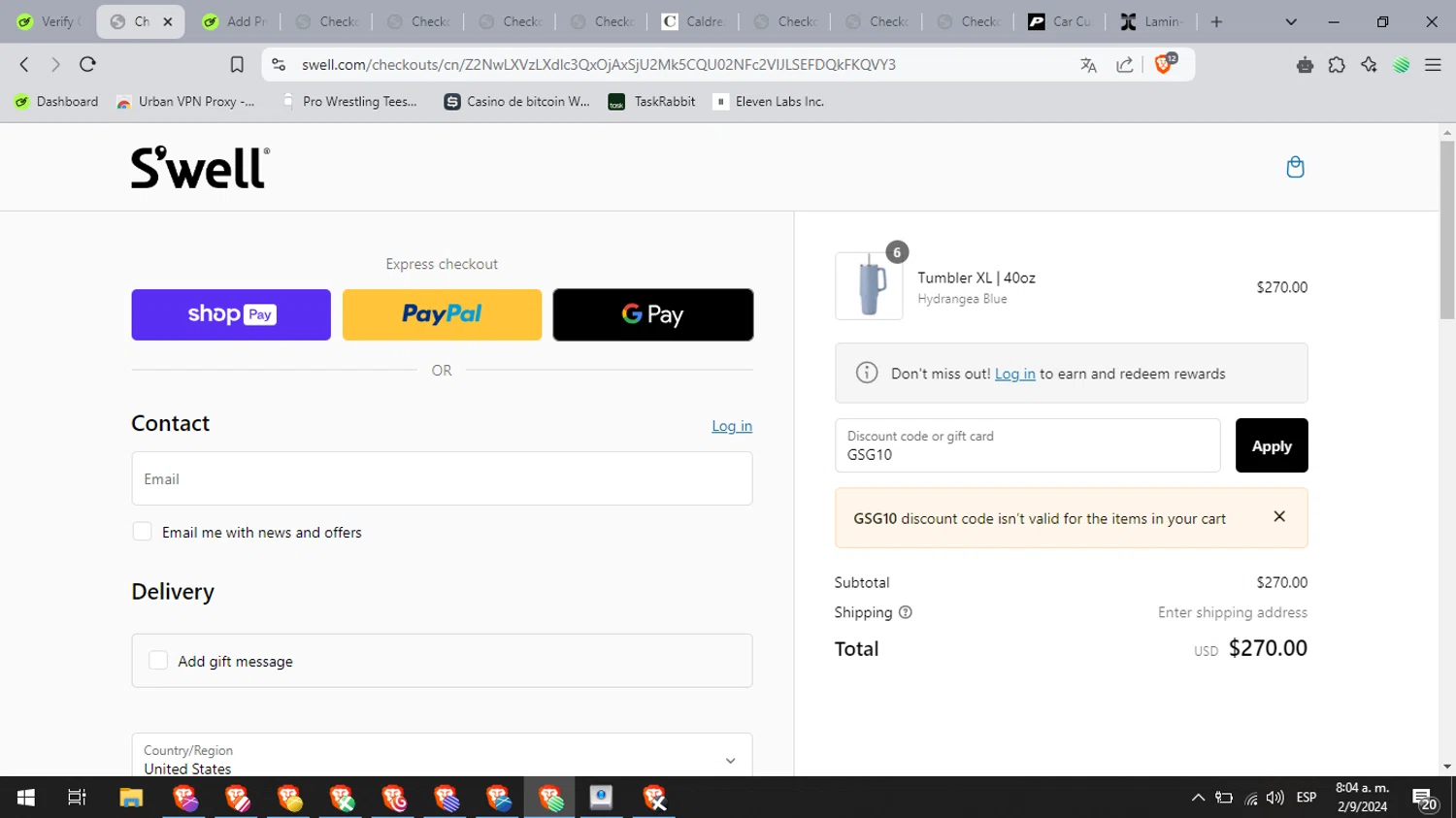Open Dashboard bookmark
Viewport: 1456px width, 818px height.
57,101
